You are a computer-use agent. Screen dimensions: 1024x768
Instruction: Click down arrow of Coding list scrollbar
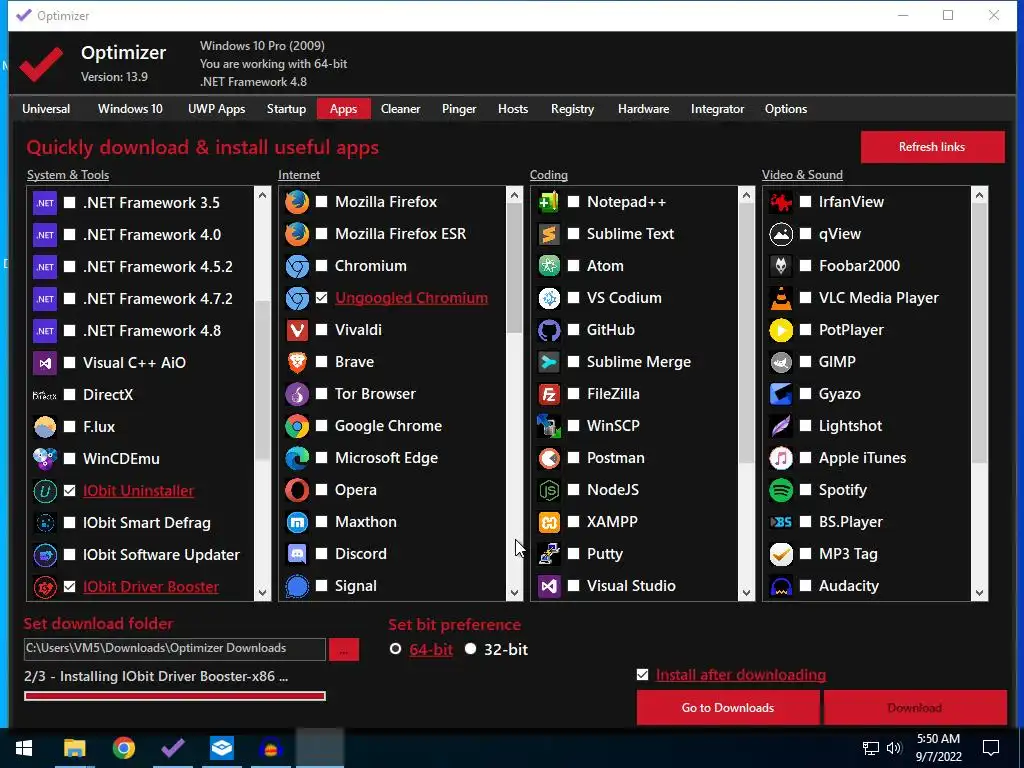[x=746, y=592]
